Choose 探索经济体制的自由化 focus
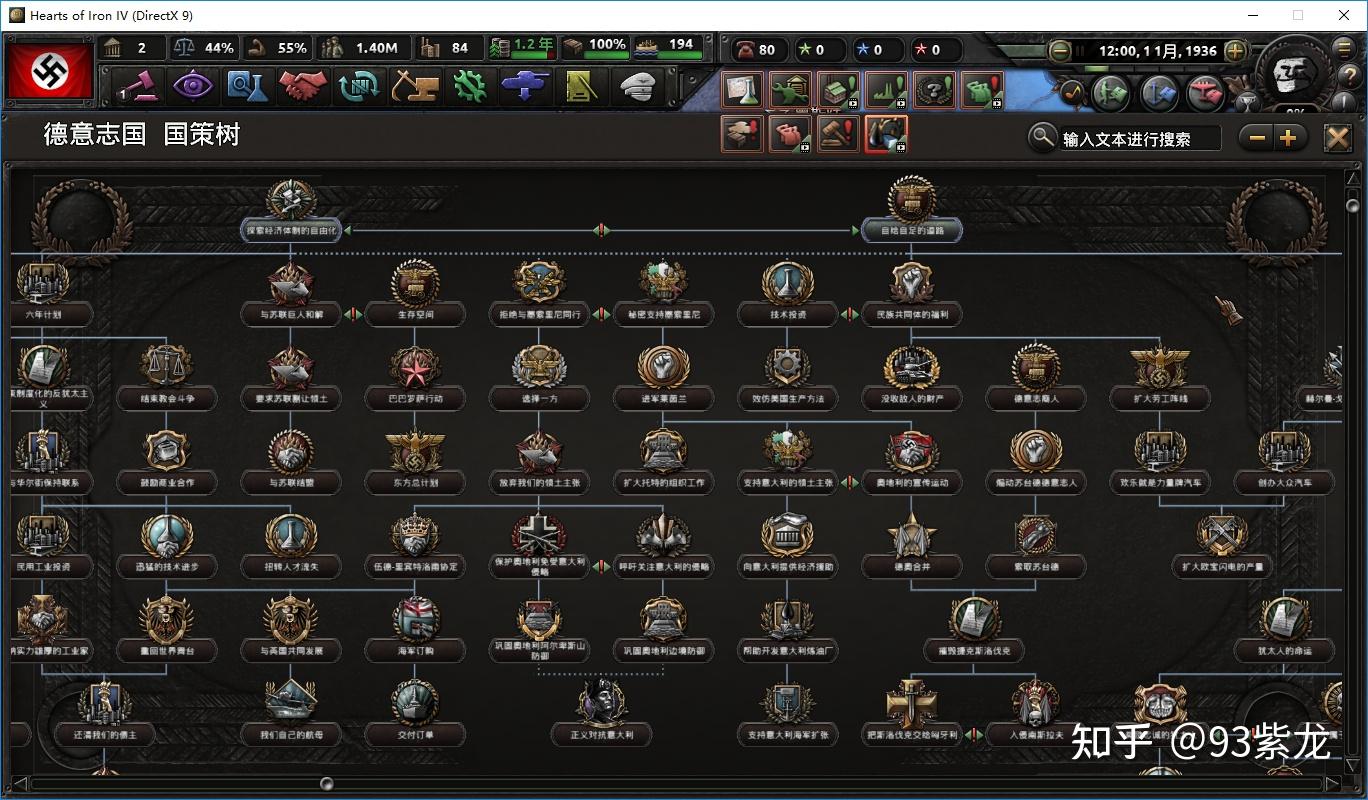Image resolution: width=1368 pixels, height=800 pixels. (x=291, y=212)
